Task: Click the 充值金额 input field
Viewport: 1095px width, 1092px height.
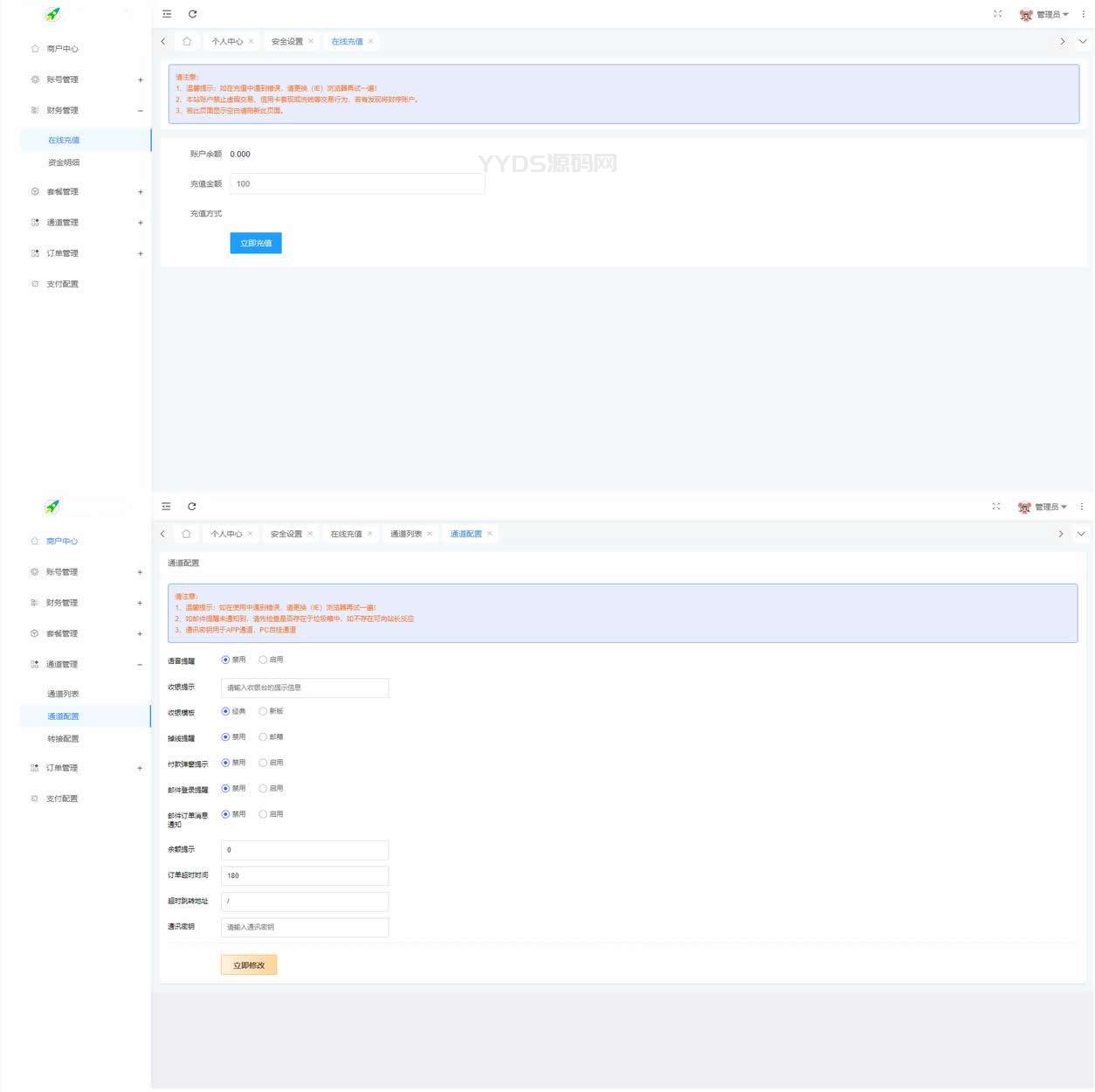Action: pyautogui.click(x=356, y=184)
